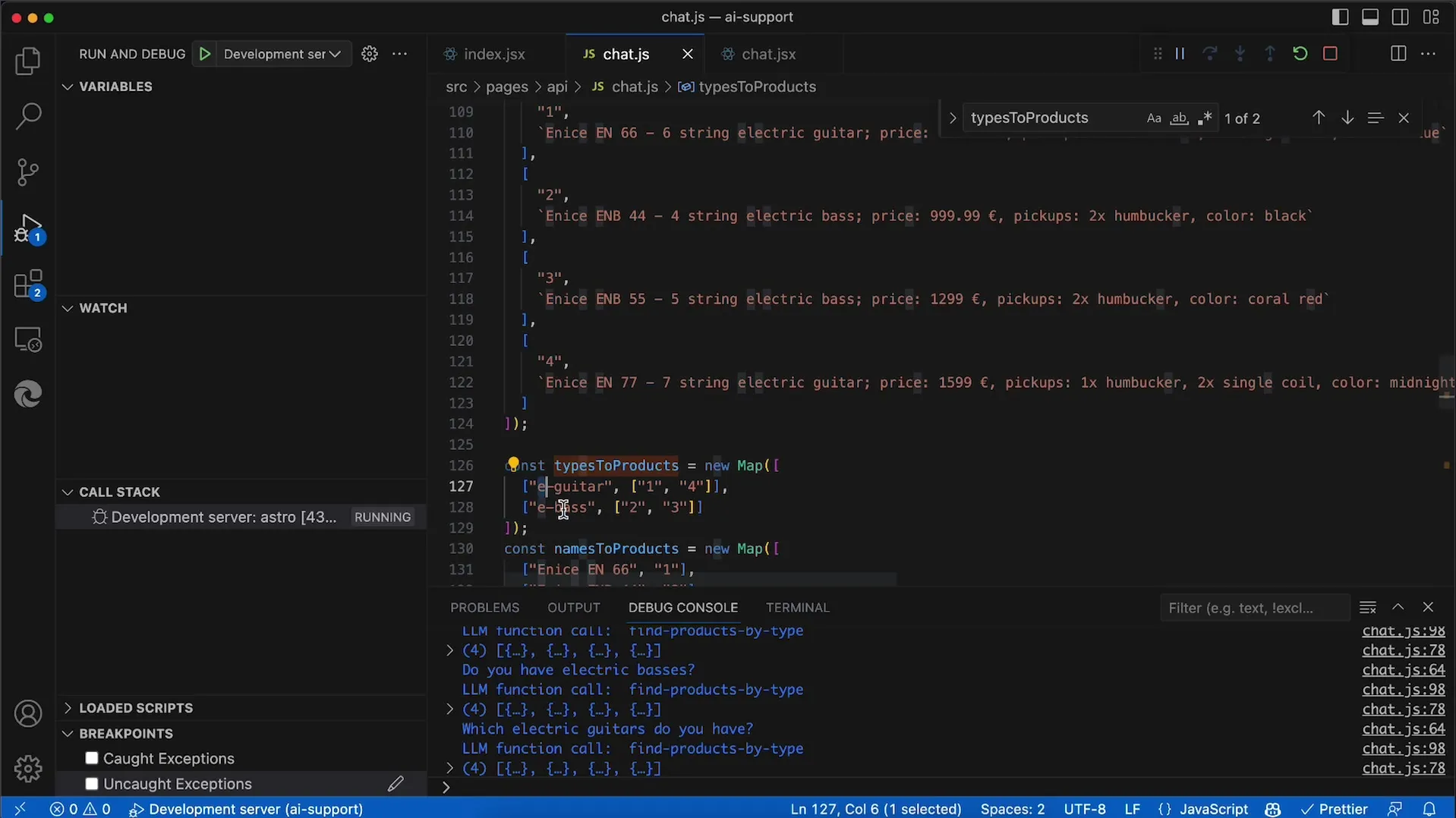Pause the debug session
The width and height of the screenshot is (1456, 818).
click(x=1180, y=54)
